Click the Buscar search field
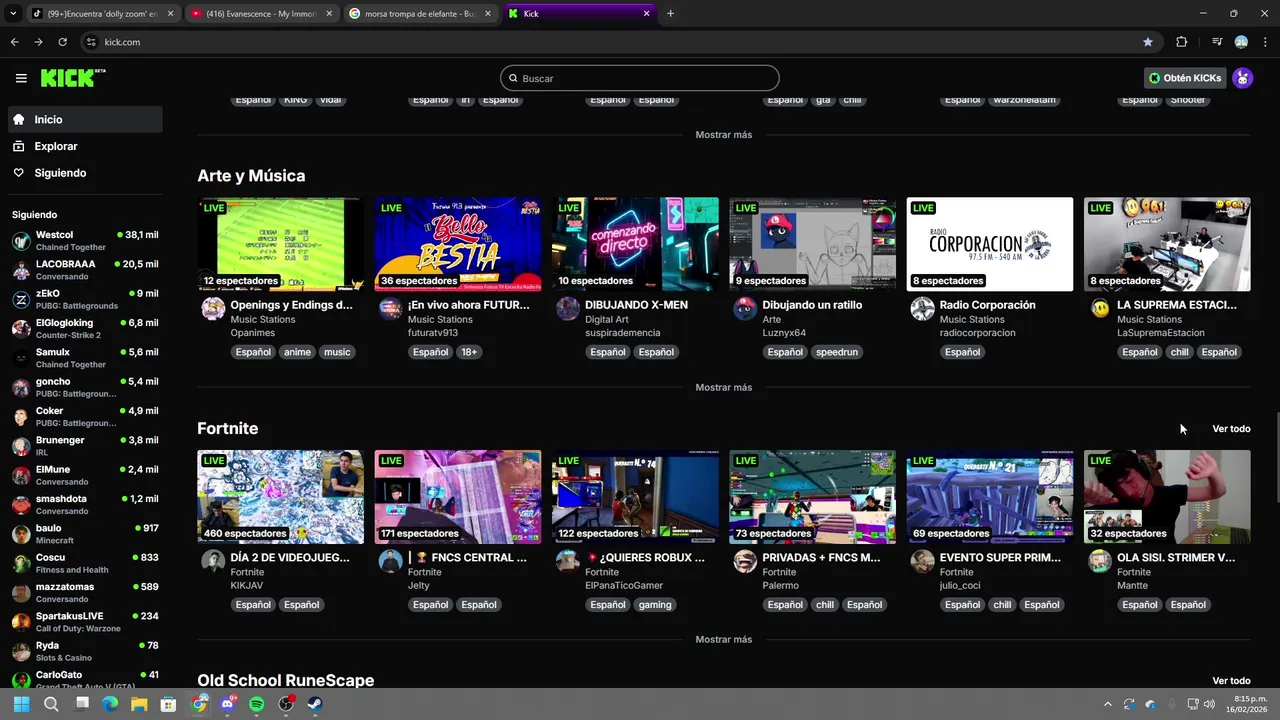Image resolution: width=1280 pixels, height=720 pixels. (640, 78)
